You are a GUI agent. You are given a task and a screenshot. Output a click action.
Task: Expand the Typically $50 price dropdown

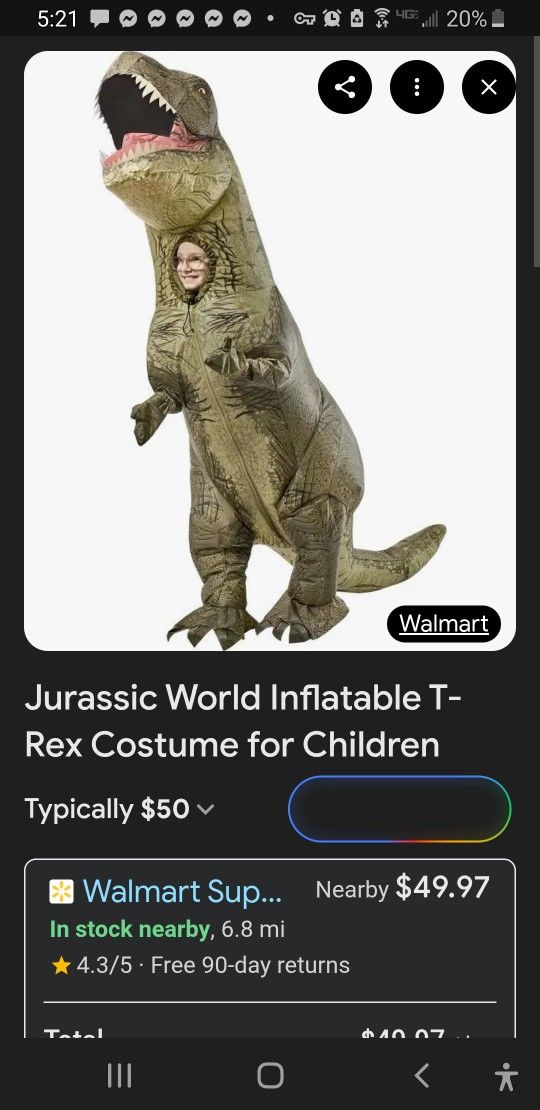click(x=120, y=808)
